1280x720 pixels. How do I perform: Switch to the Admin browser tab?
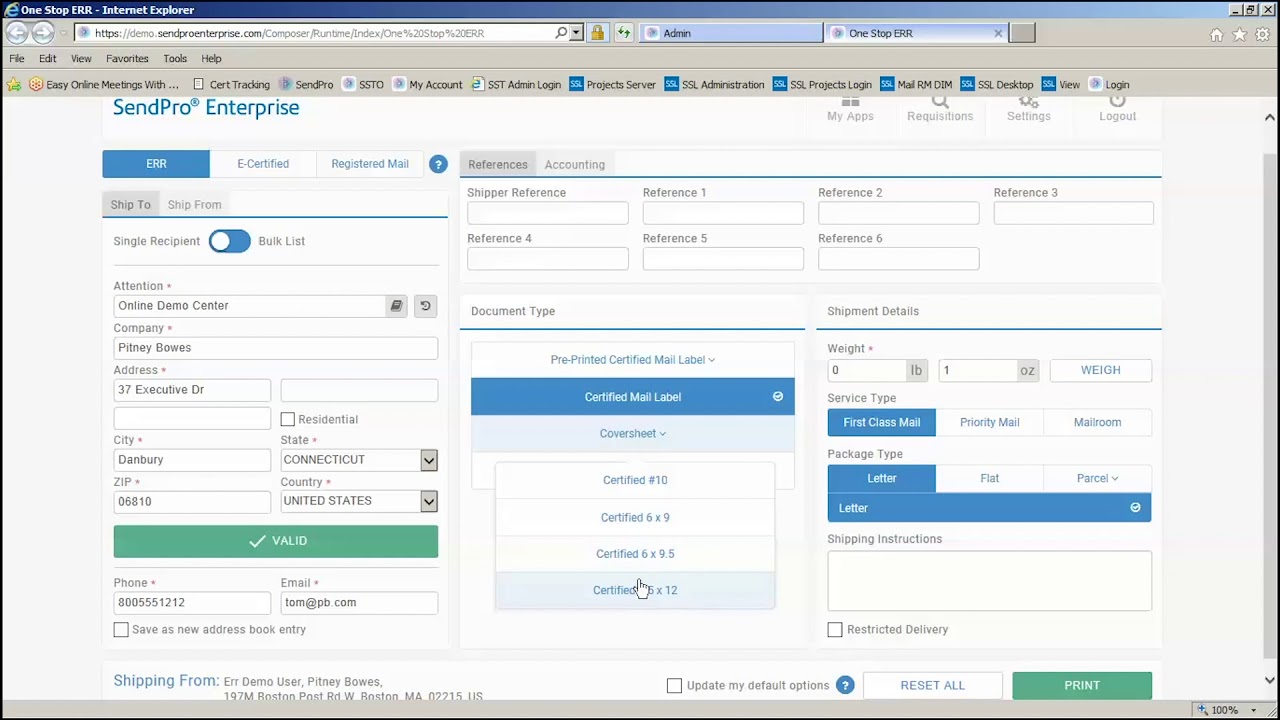[x=731, y=33]
